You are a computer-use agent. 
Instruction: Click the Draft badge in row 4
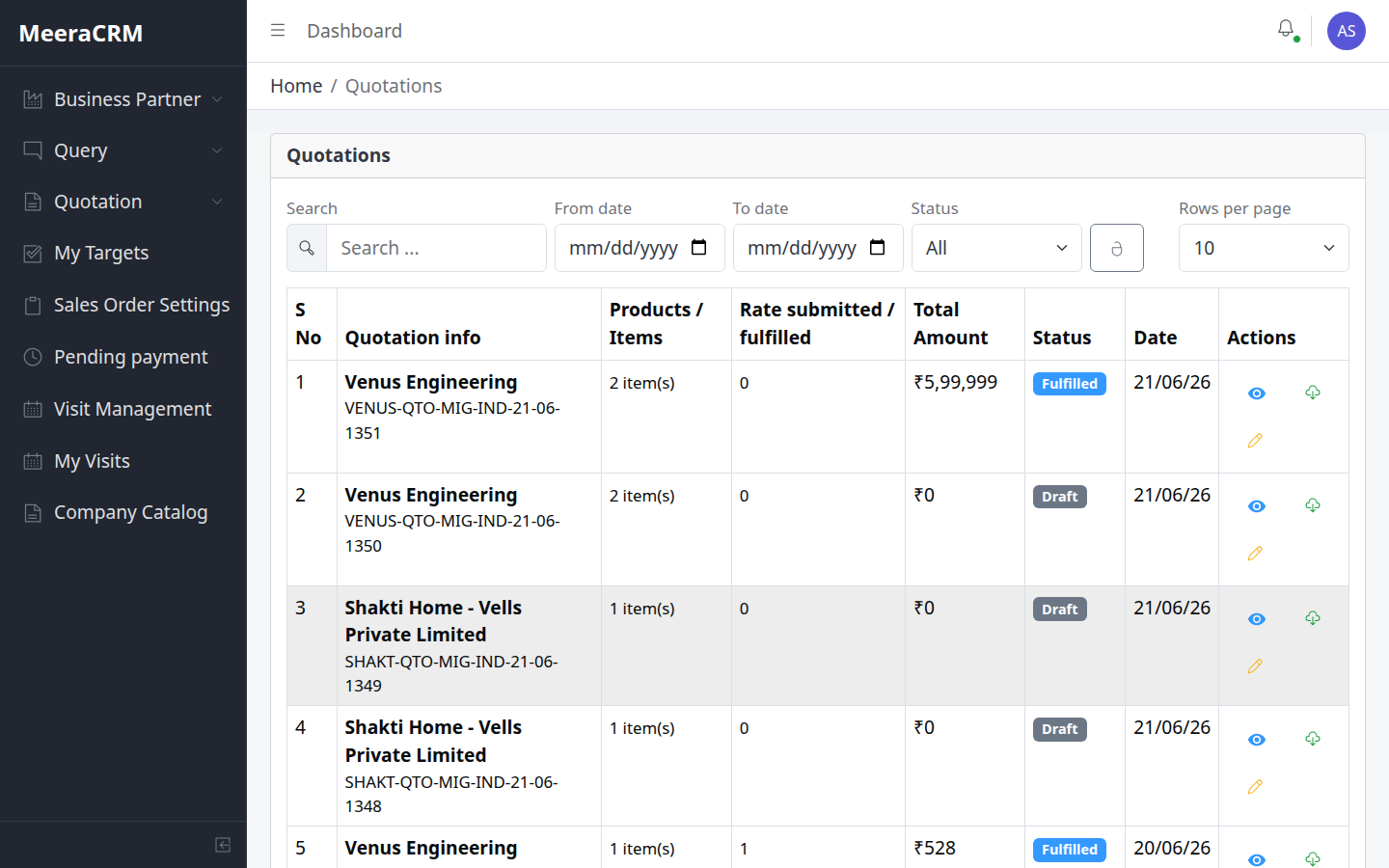[x=1060, y=729]
